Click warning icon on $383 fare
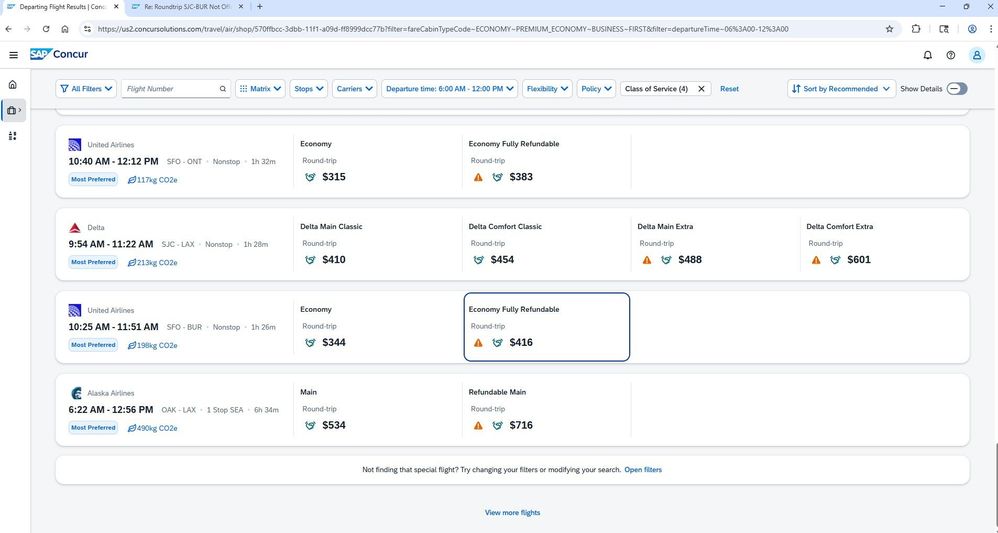 click(x=478, y=177)
